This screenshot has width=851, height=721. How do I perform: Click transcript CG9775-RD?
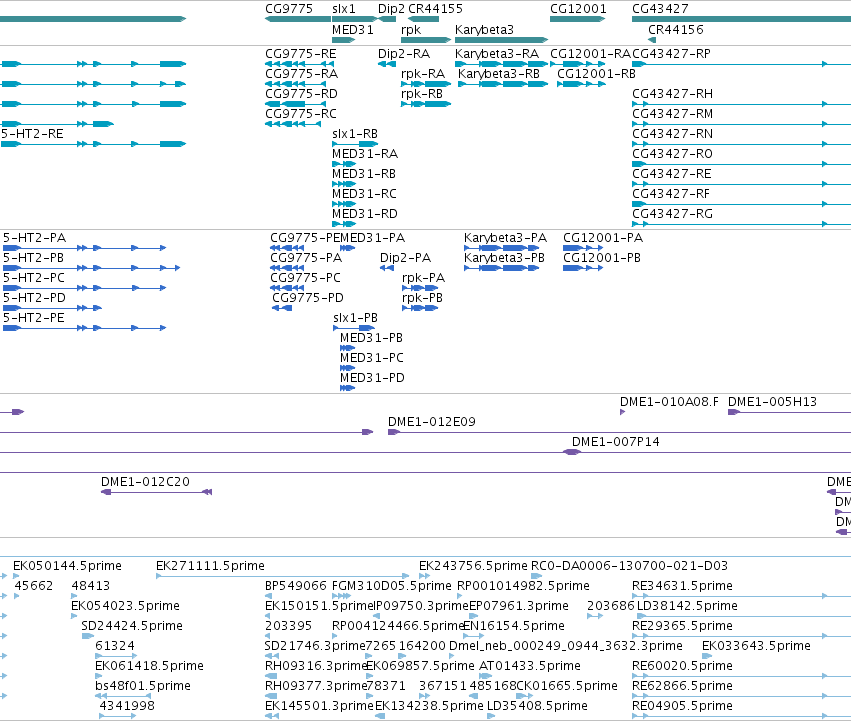tap(301, 94)
